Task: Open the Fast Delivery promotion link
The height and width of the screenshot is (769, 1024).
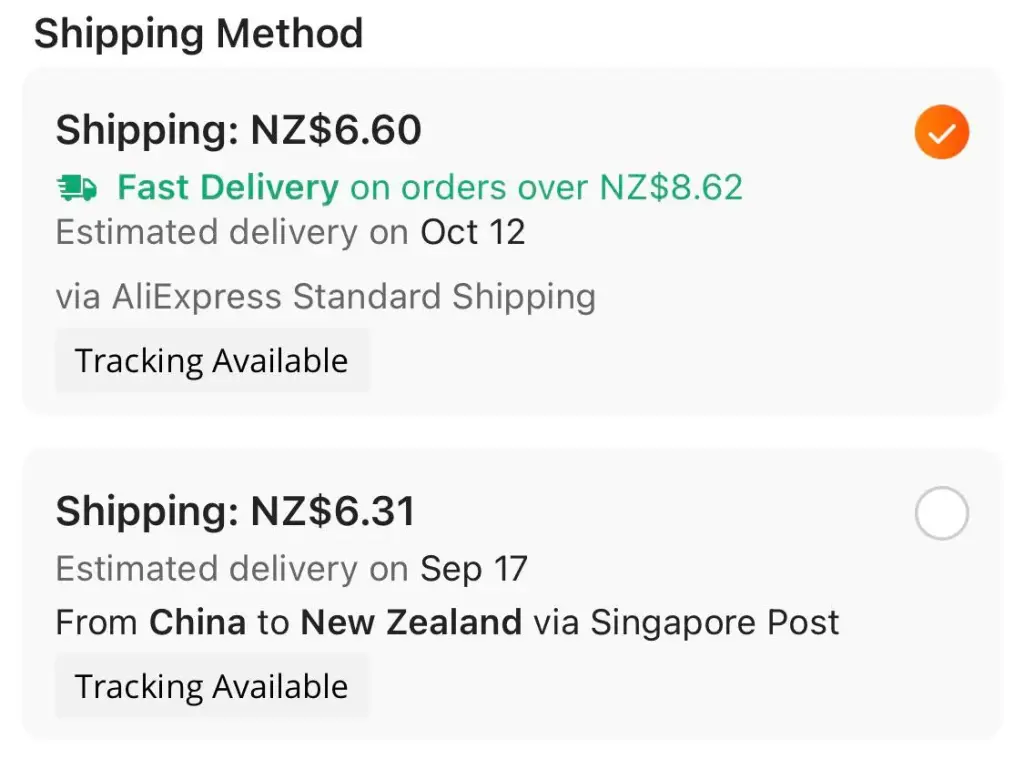Action: 226,187
